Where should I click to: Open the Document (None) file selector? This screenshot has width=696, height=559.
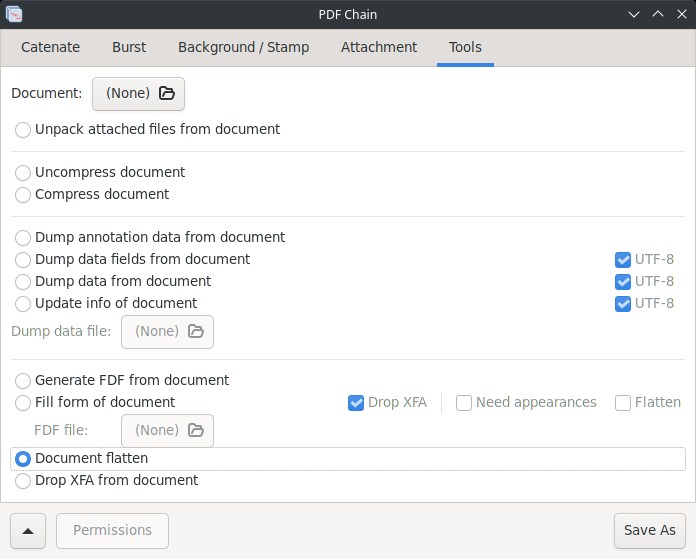[x=138, y=94]
